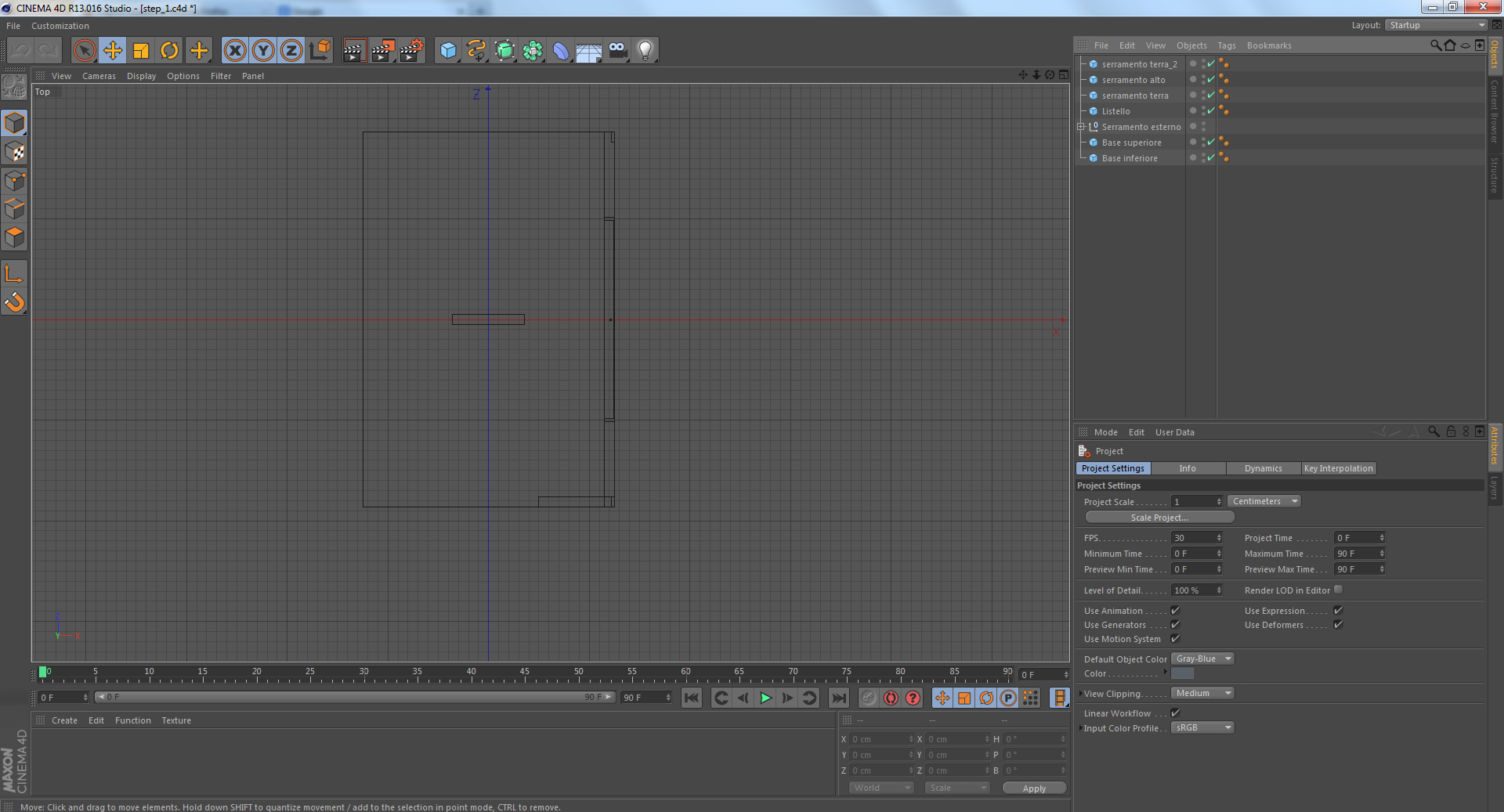Click the Render View clapperboard icon

pyautogui.click(x=354, y=51)
